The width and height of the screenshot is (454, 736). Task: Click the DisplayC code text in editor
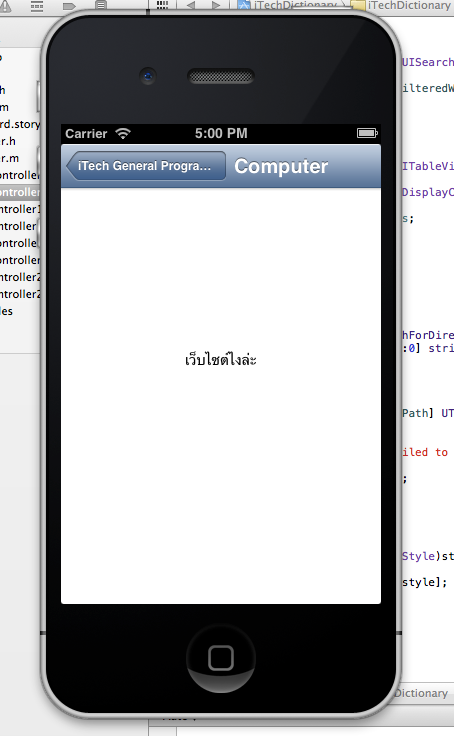pyautogui.click(x=428, y=192)
